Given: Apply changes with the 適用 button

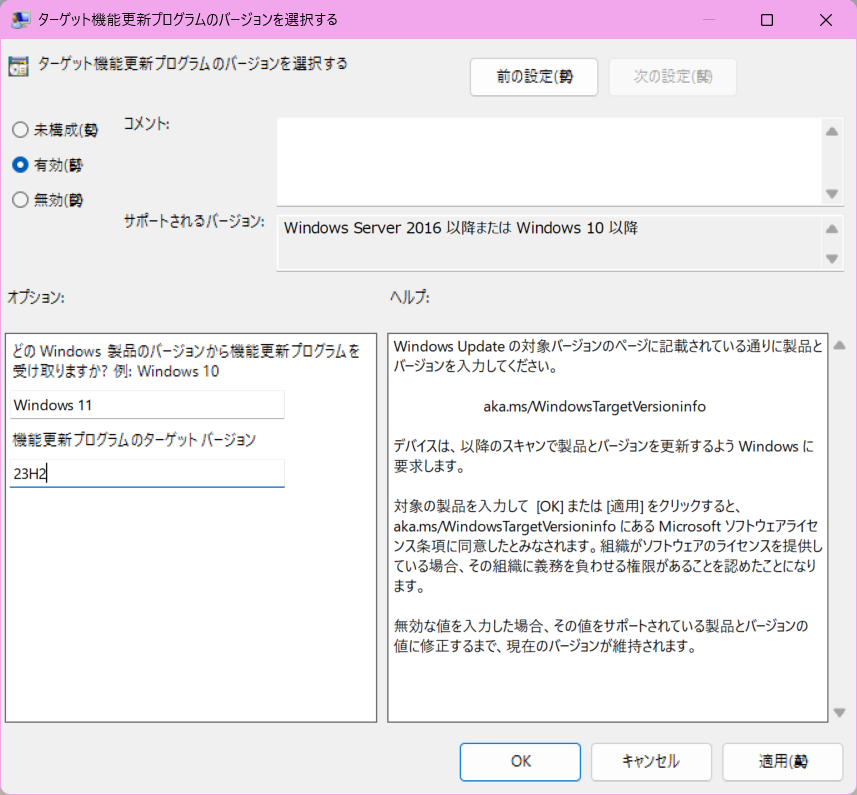Looking at the screenshot, I should coord(782,761).
